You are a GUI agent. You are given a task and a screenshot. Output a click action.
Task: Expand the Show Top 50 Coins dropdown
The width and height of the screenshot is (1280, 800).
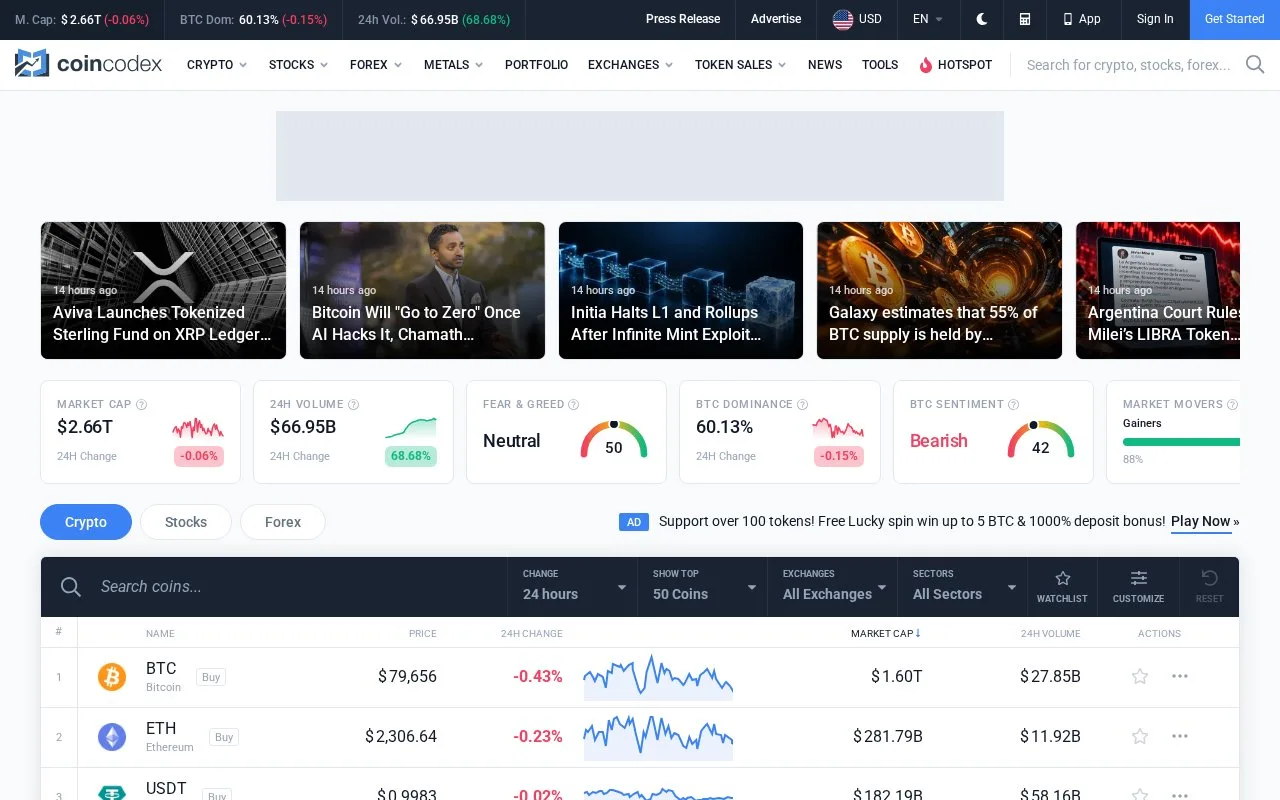[703, 586]
